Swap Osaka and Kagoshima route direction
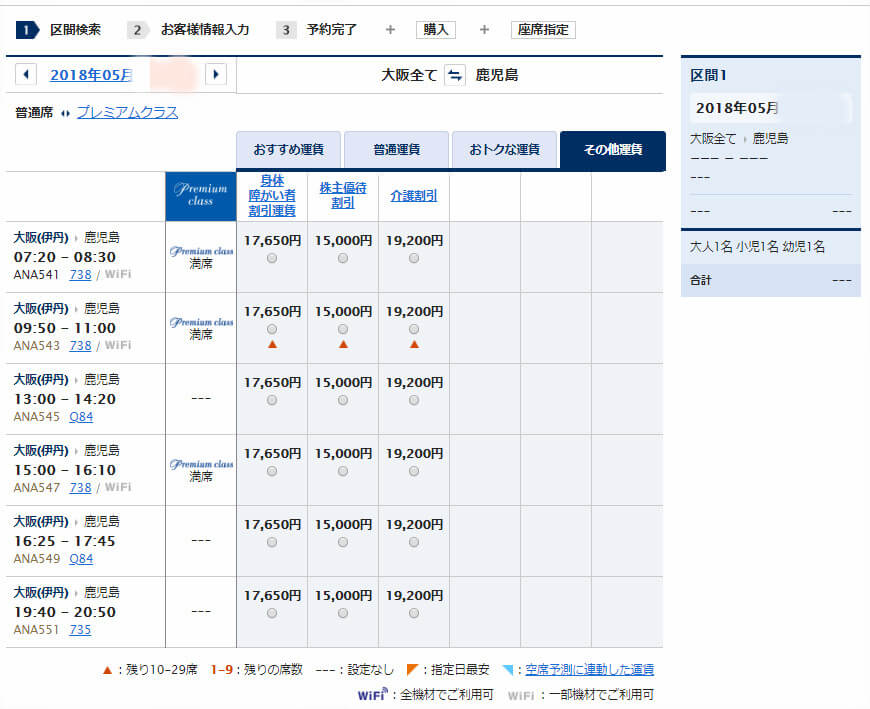 click(455, 75)
